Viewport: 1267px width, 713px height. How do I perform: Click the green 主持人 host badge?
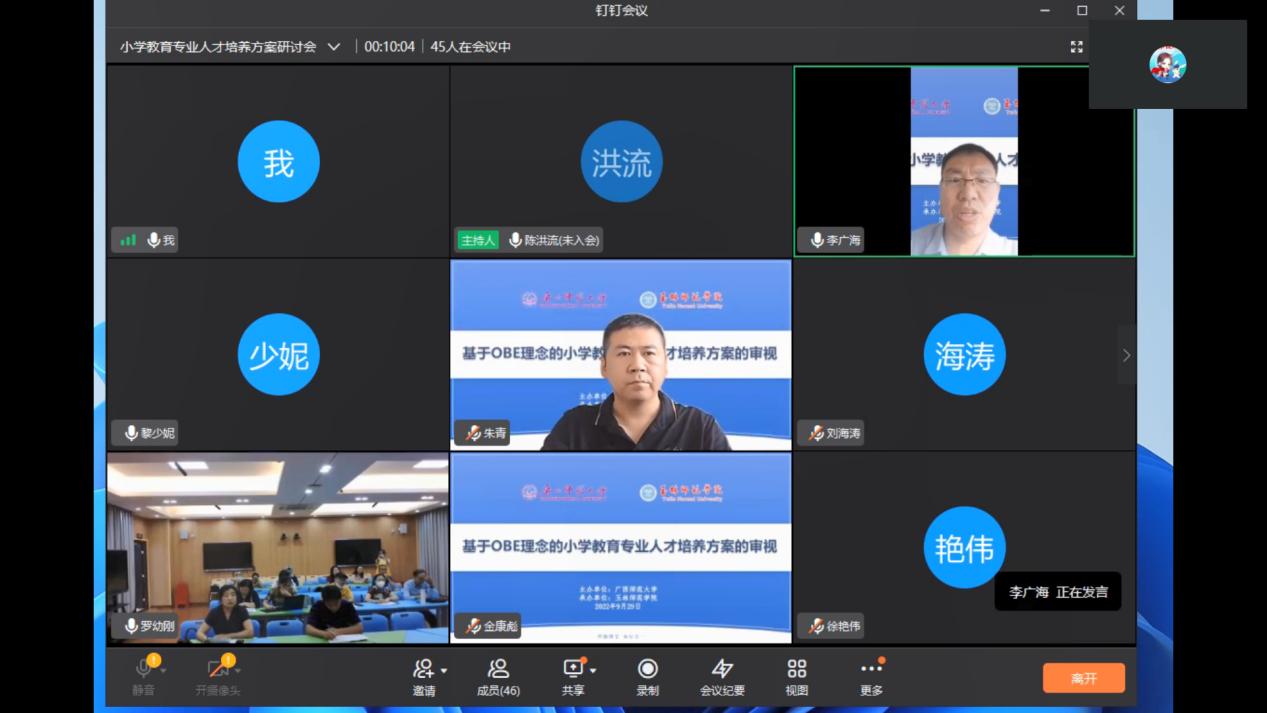(478, 240)
